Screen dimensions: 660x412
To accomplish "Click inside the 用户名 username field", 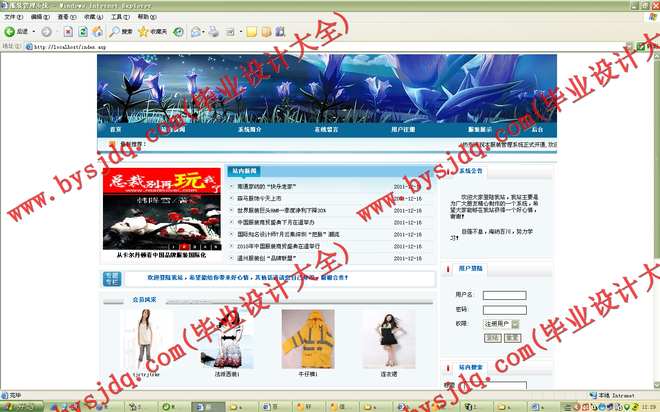I will tap(504, 295).
